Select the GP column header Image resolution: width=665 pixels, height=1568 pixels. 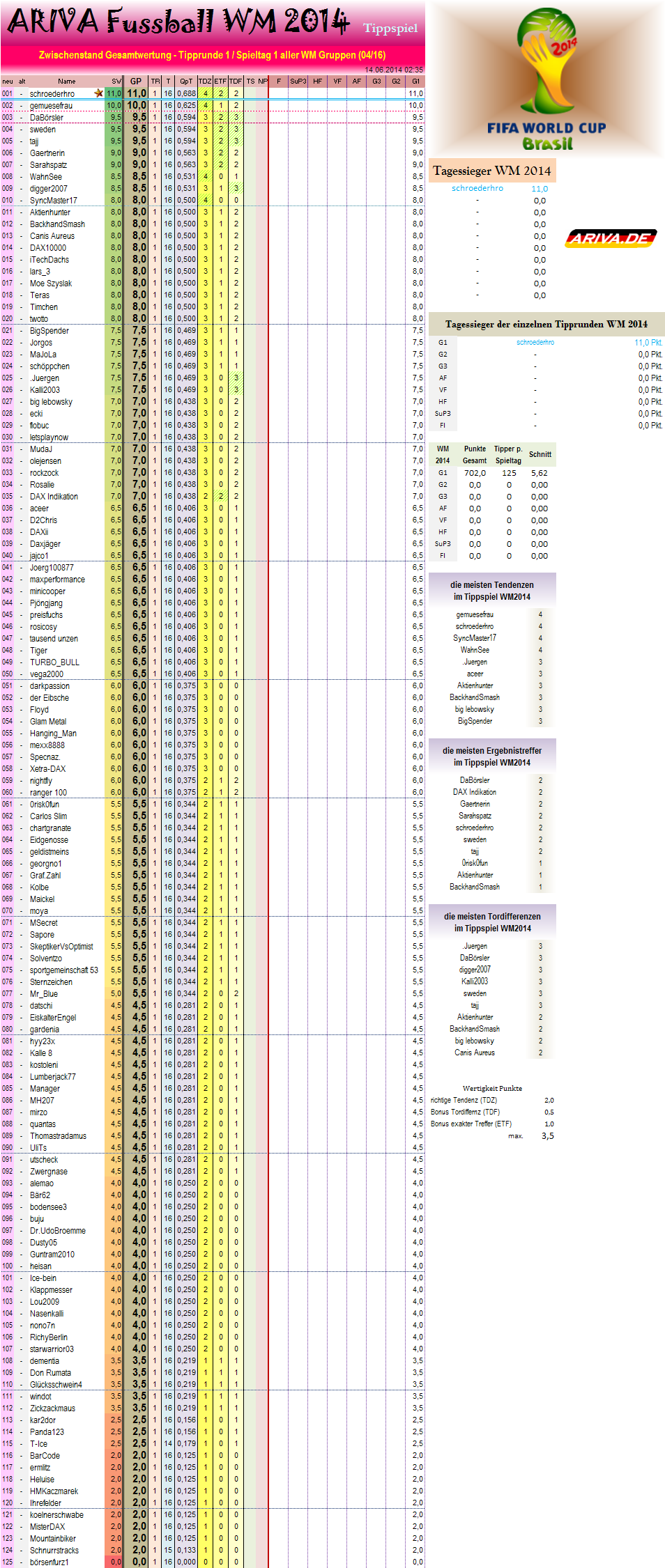pos(136,81)
